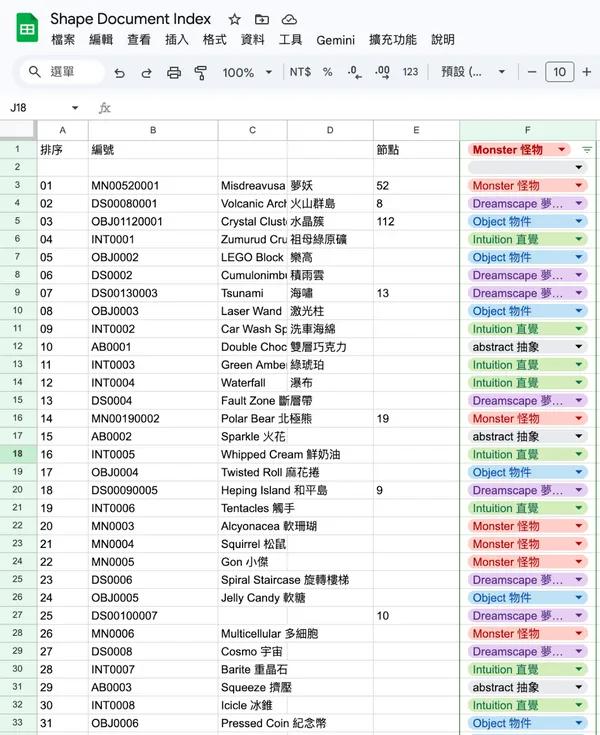The image size is (600, 735).
Task: Open the 編輯 menu
Action: click(x=101, y=40)
